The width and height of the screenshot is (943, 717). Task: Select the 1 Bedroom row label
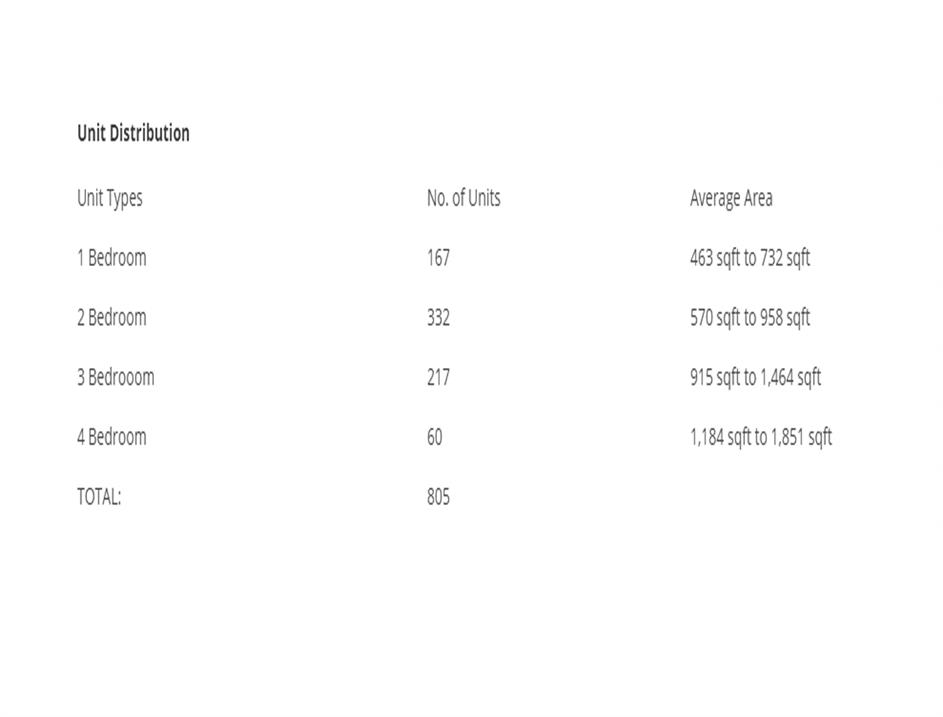[x=111, y=258]
